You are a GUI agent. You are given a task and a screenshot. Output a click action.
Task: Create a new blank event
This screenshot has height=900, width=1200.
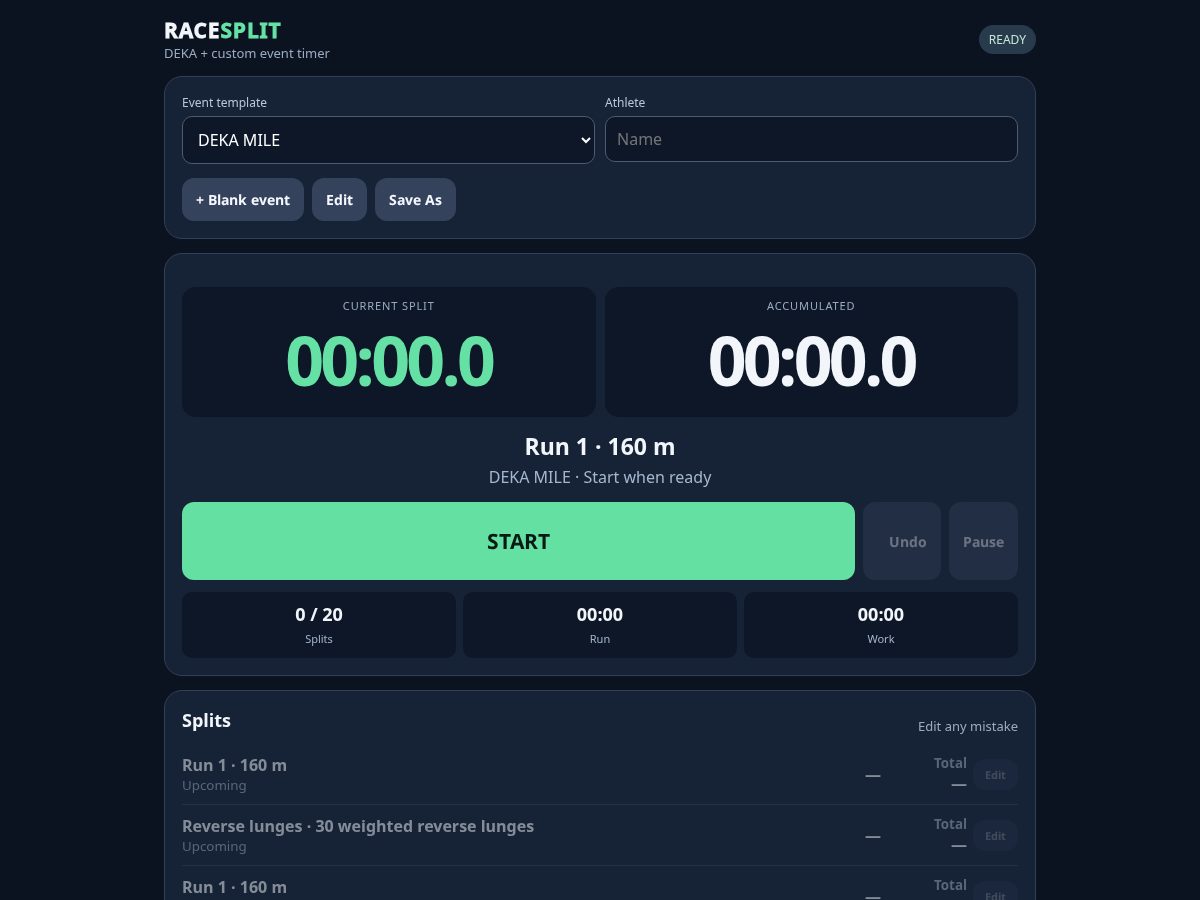[243, 200]
